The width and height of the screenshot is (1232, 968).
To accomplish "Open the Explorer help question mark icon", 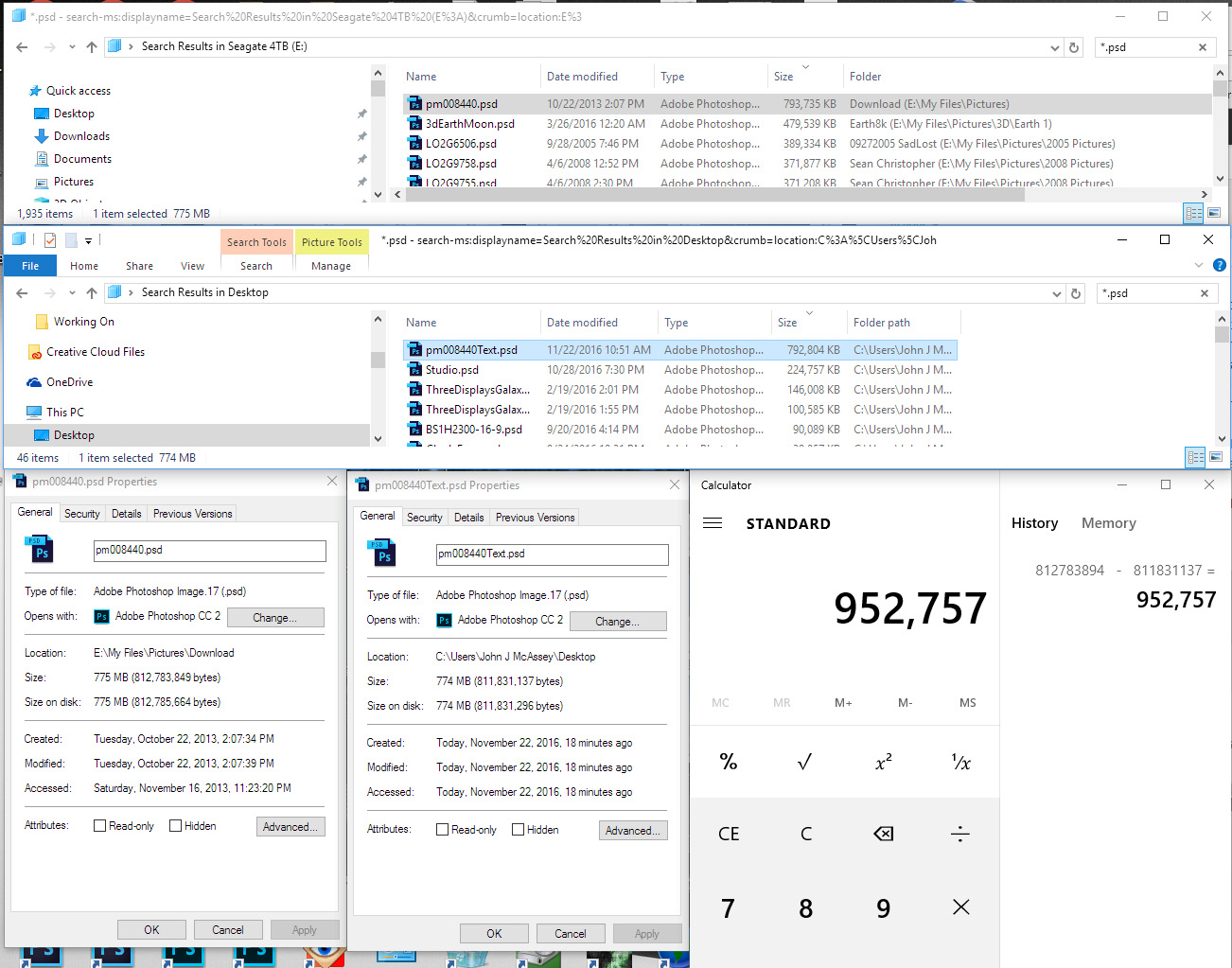I will click(1220, 265).
